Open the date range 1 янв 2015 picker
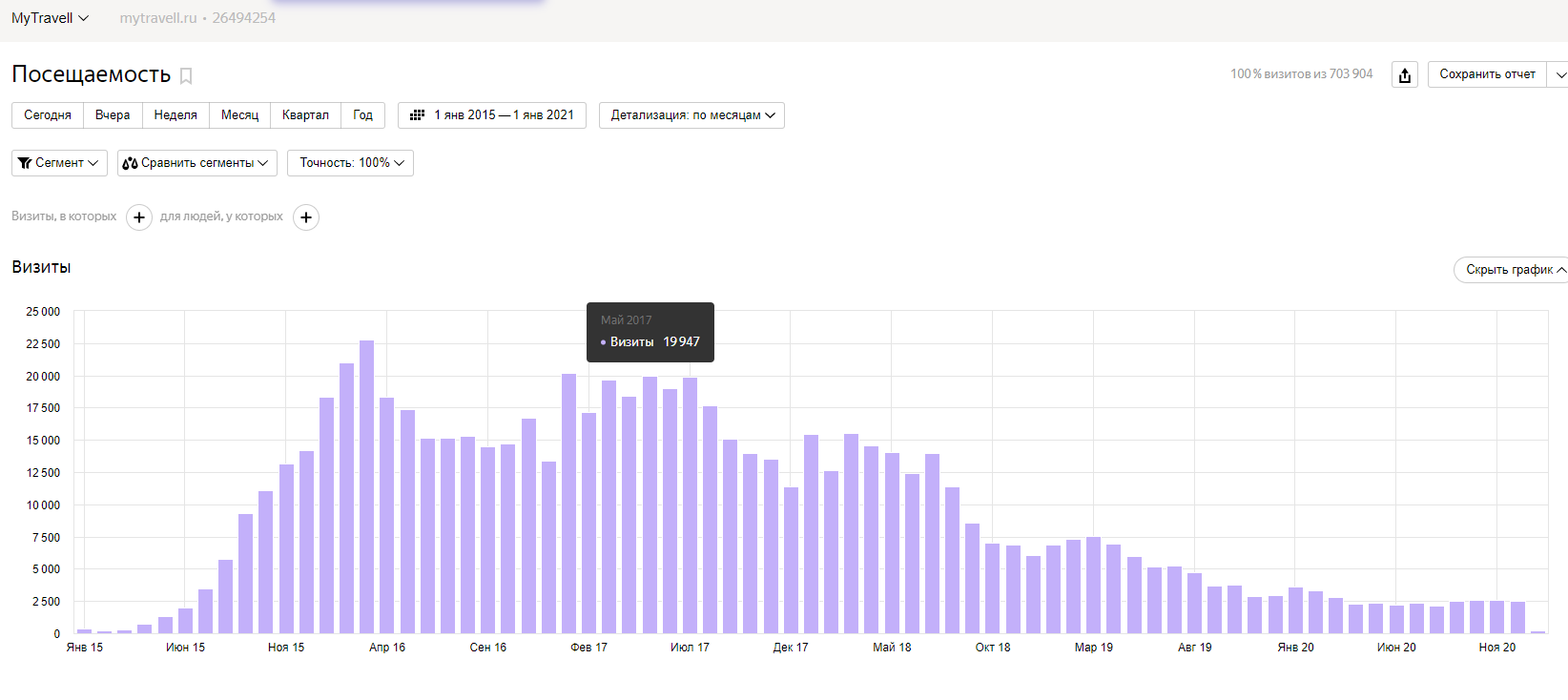This screenshot has width=1568, height=700. tap(504, 115)
